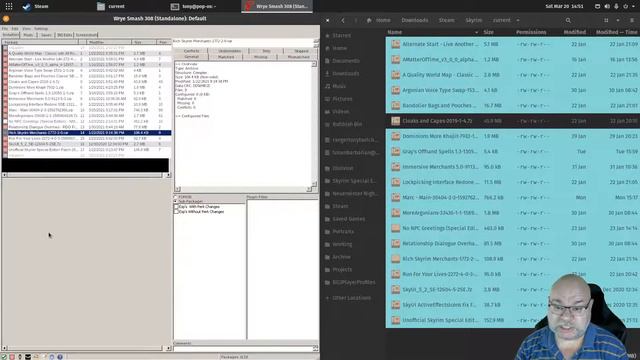Image resolution: width=640 pixels, height=360 pixels.
Task: Open the clock in the top panel
Action: (564, 6)
